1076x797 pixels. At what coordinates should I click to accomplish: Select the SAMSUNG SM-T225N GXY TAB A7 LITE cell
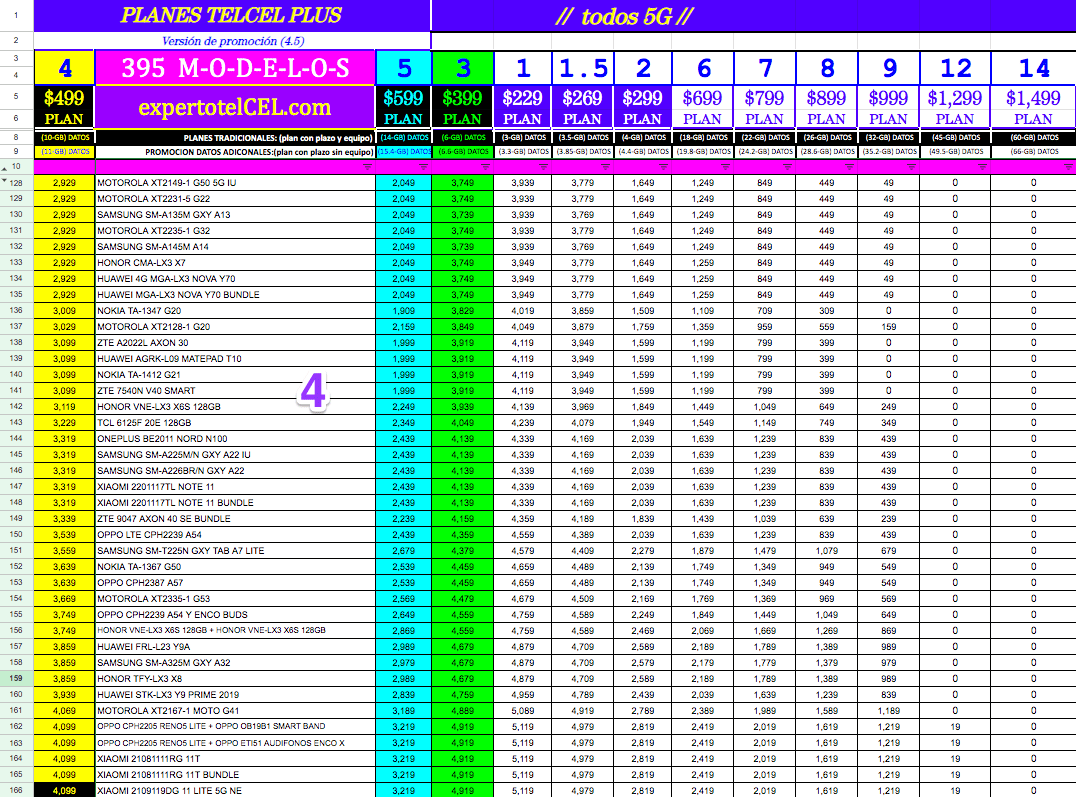click(235, 551)
